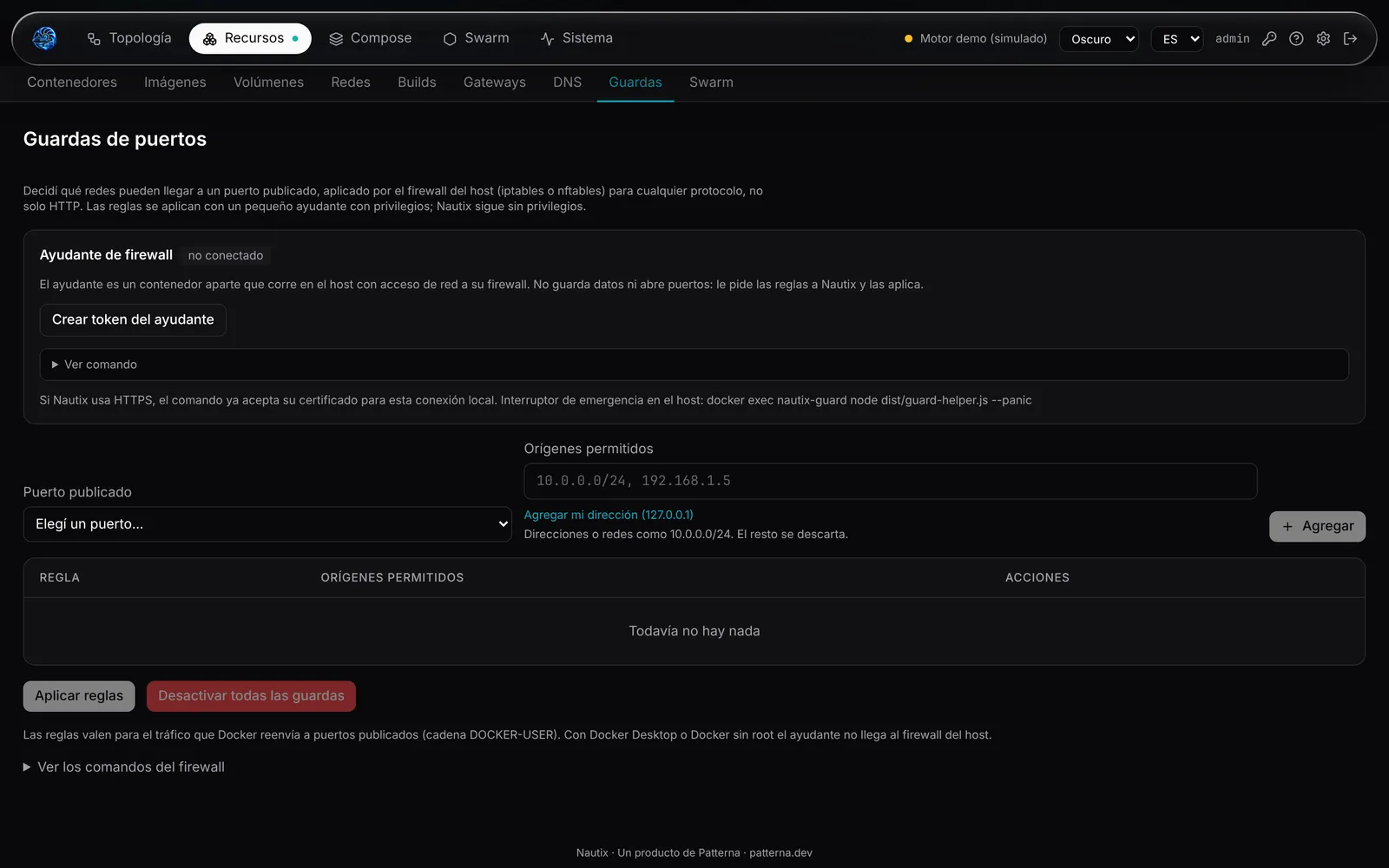Click the admin username text
This screenshot has height=868, width=1389.
(x=1232, y=39)
